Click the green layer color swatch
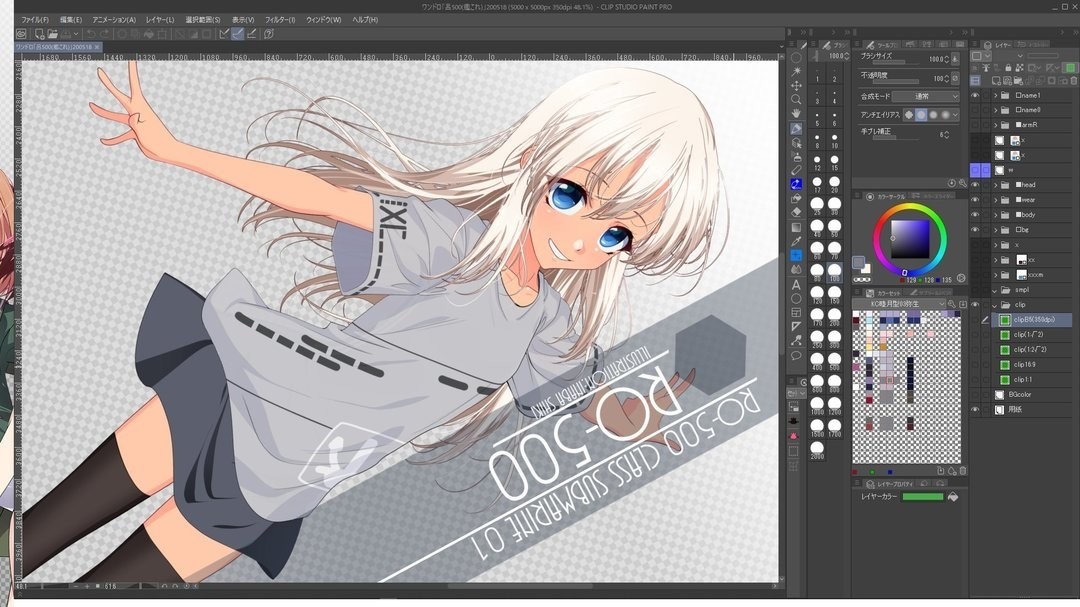This screenshot has height=607, width=1080. click(922, 496)
